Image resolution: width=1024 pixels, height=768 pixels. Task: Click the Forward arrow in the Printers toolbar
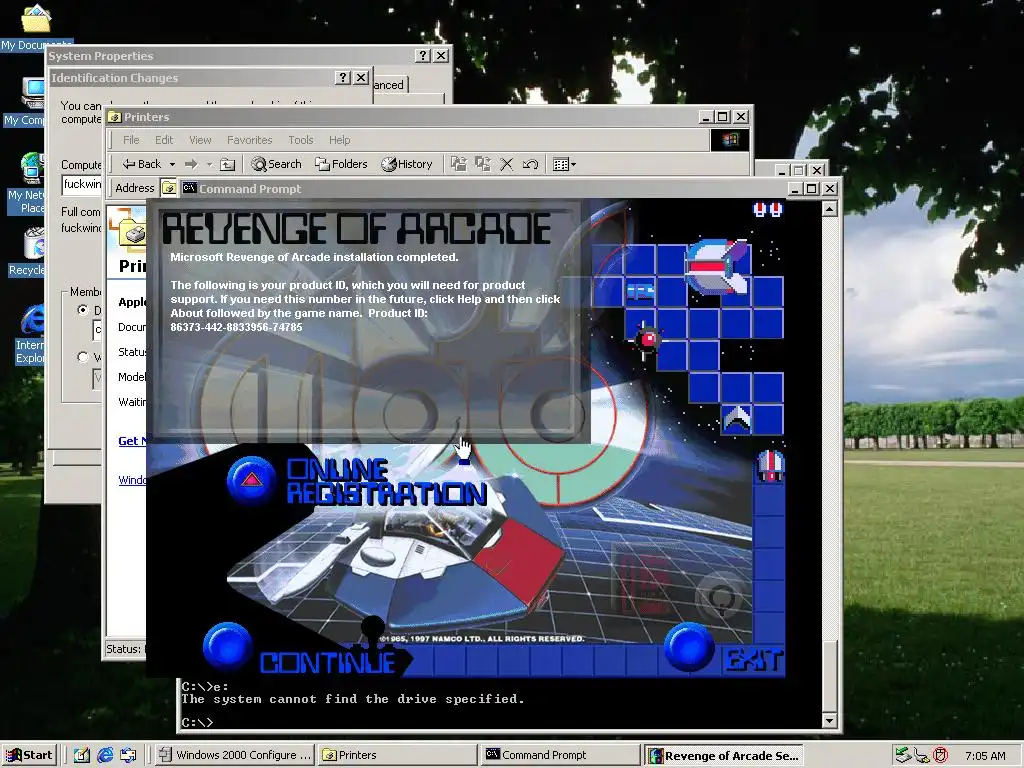[191, 164]
